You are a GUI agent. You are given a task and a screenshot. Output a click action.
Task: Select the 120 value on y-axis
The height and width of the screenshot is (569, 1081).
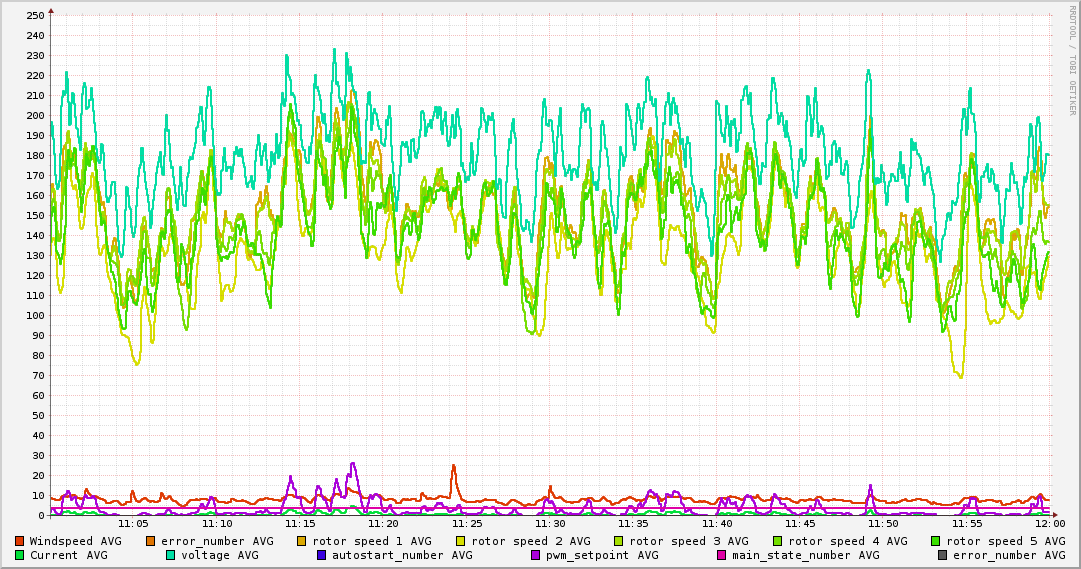[35, 275]
